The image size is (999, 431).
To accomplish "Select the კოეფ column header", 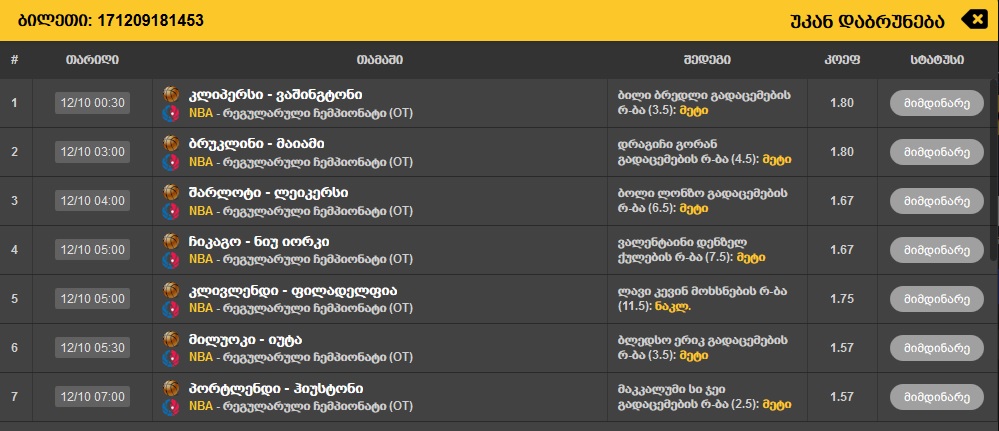I will pos(842,60).
